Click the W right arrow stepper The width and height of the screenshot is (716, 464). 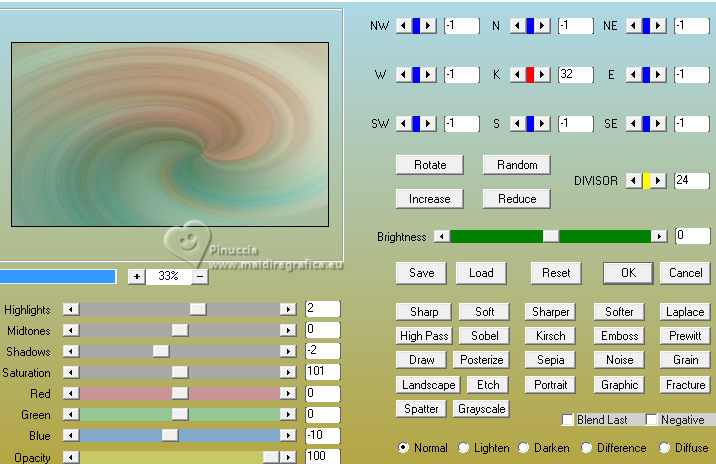point(428,74)
